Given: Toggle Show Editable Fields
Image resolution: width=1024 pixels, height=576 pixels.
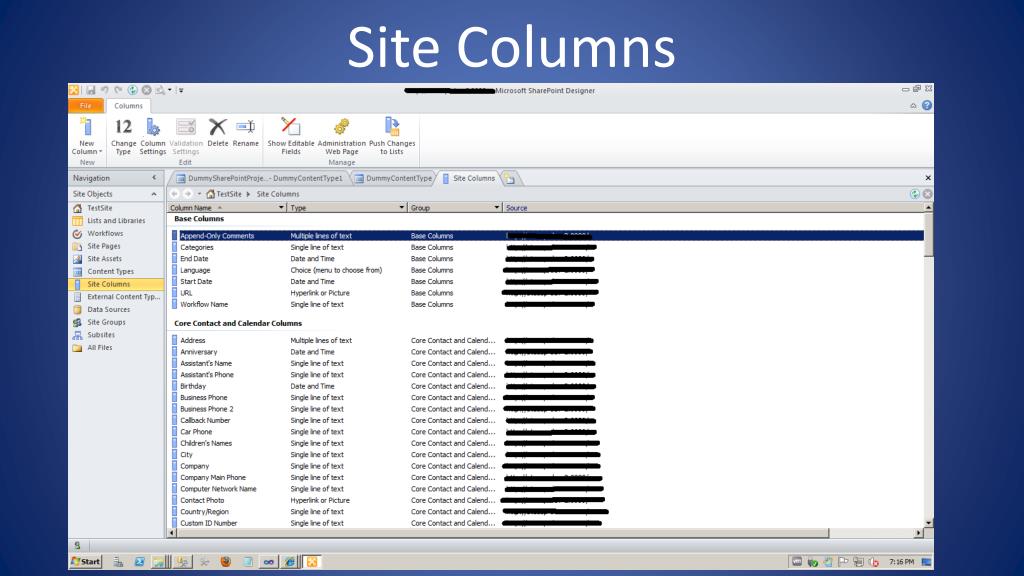Looking at the screenshot, I should [291, 136].
